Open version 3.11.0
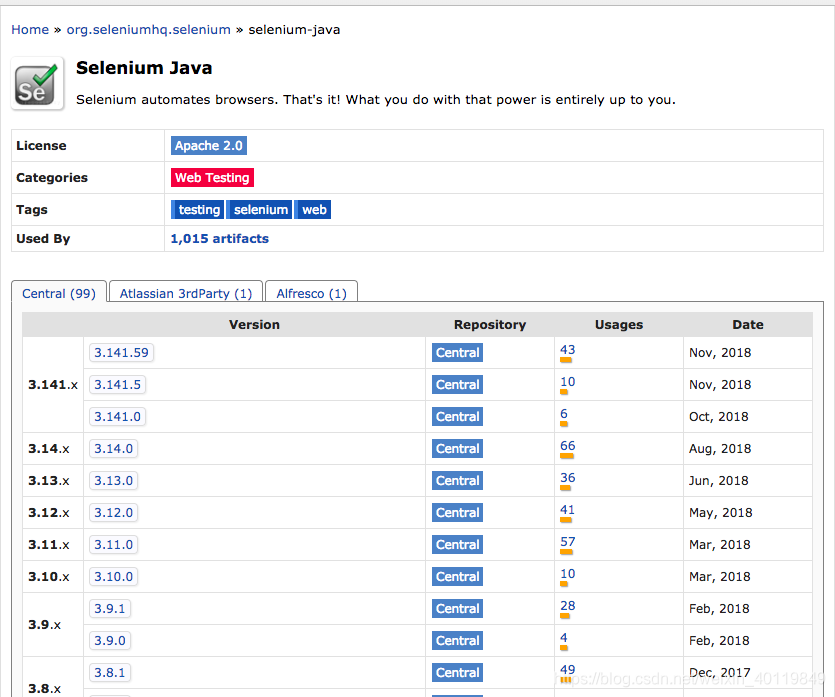The width and height of the screenshot is (835, 697). pyautogui.click(x=113, y=544)
